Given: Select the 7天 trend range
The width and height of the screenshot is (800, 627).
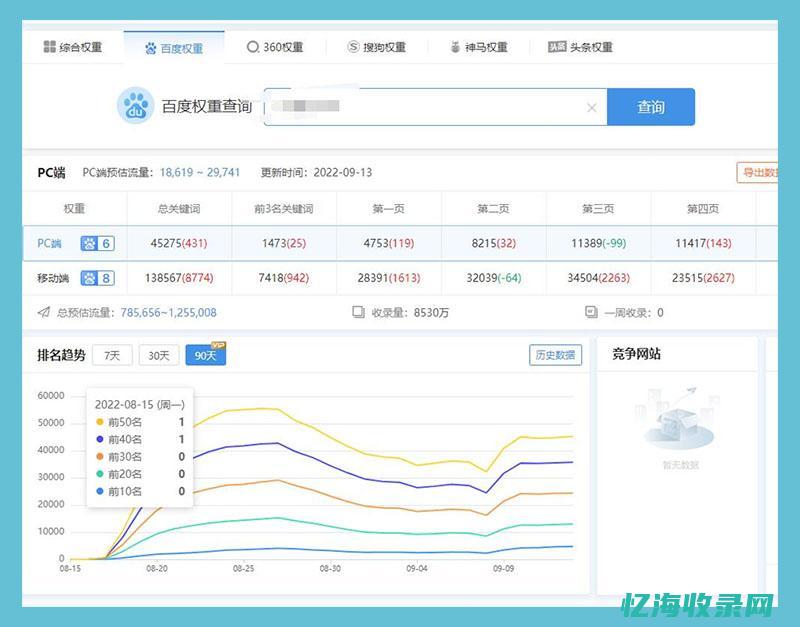Looking at the screenshot, I should (x=113, y=354).
